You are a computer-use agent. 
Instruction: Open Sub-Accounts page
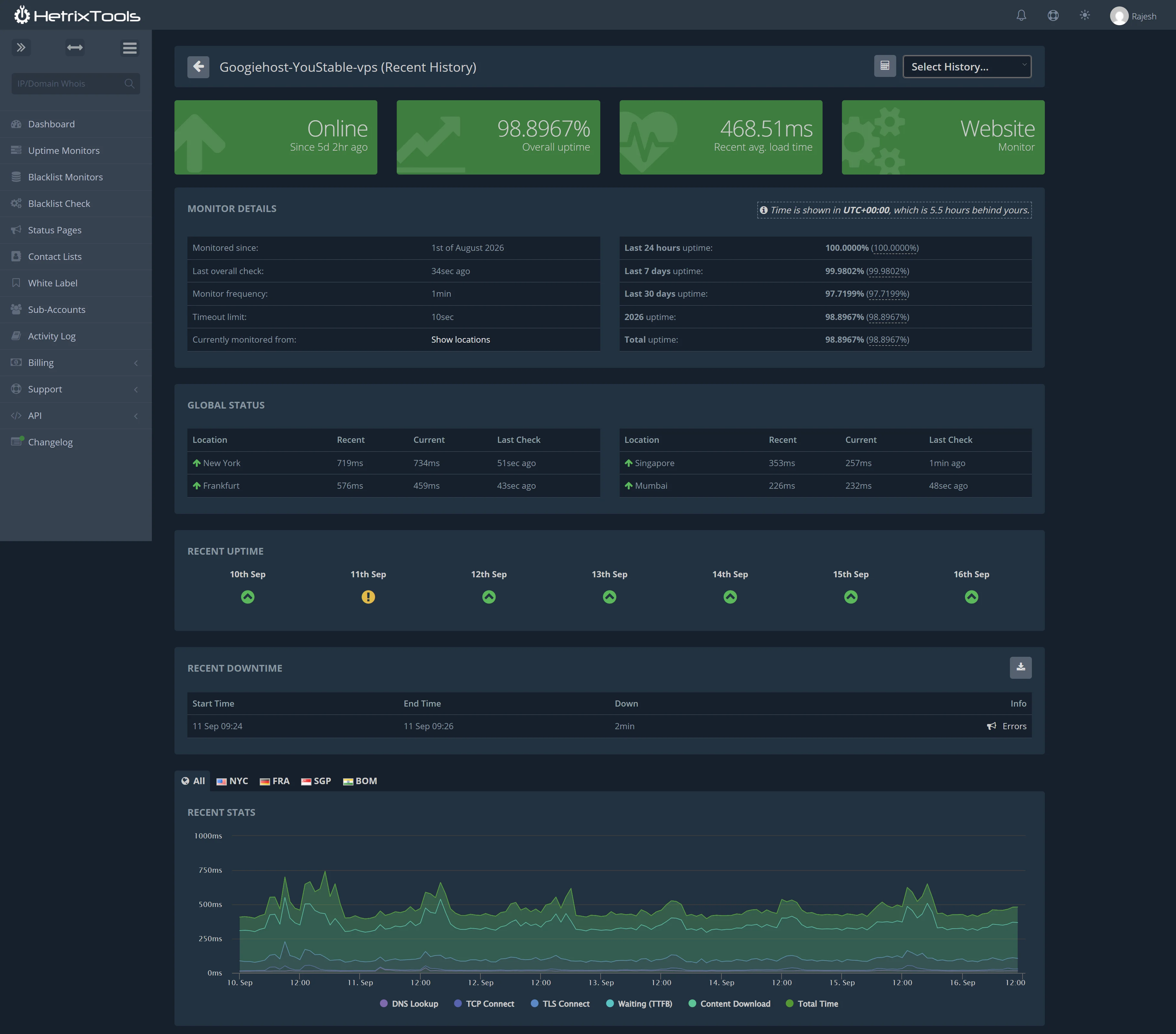tap(76, 309)
